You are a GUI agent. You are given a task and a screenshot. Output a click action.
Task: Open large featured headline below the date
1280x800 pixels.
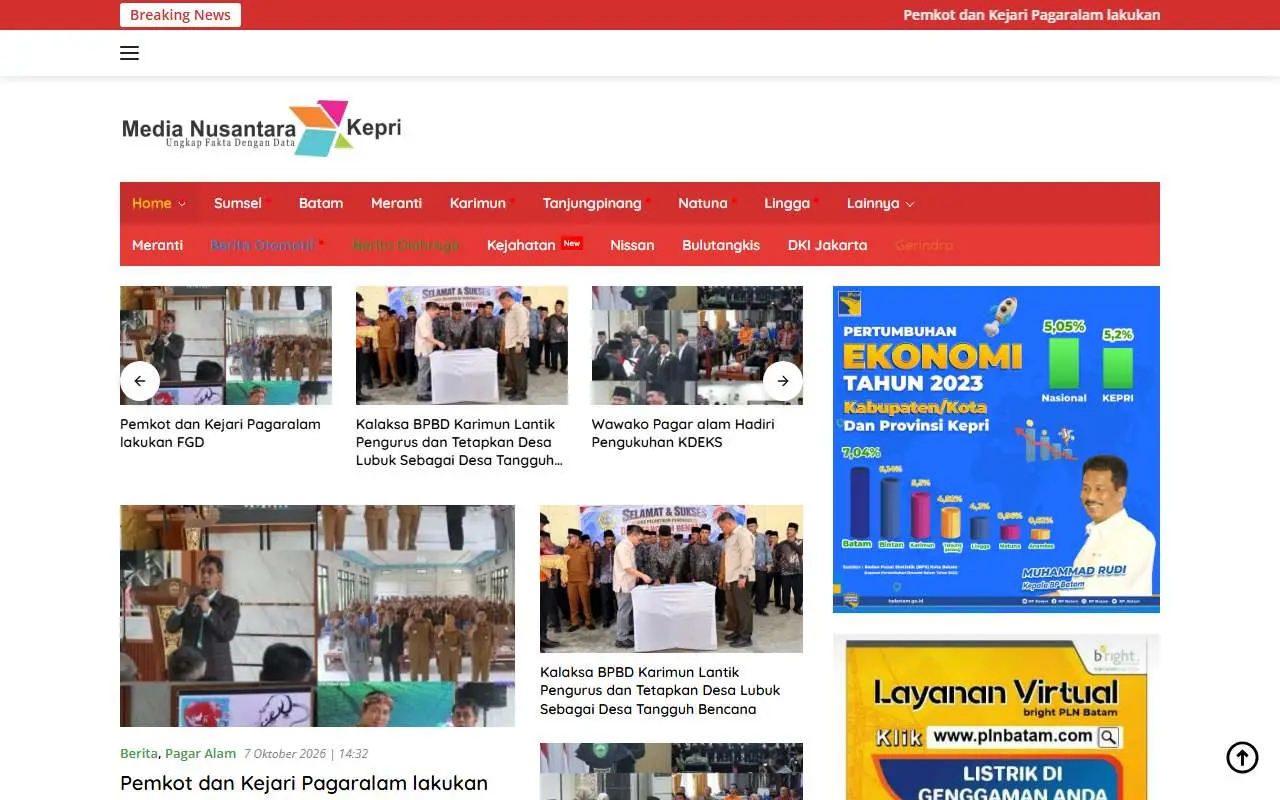point(304,784)
